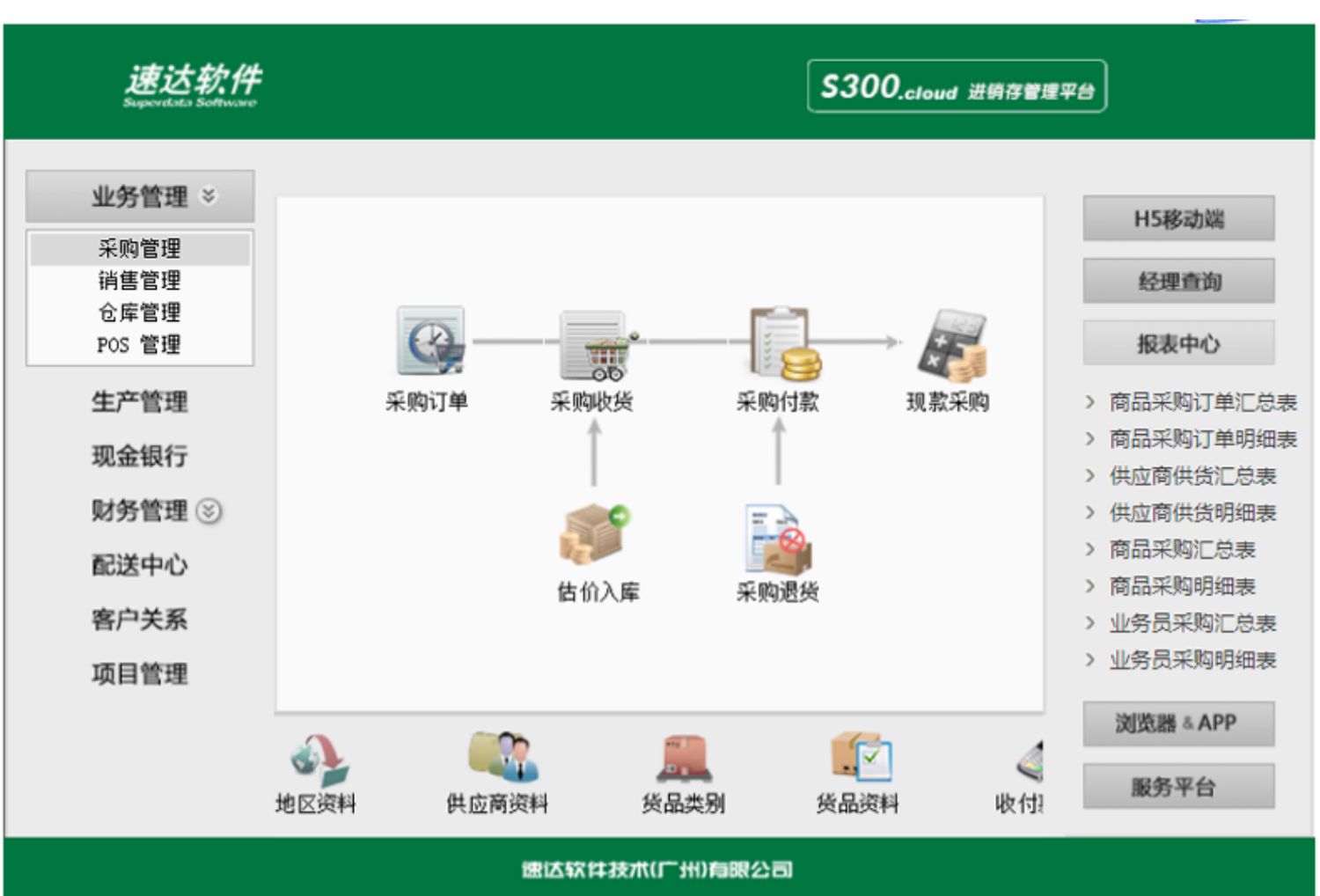Click the 货品资料 label text

pos(857,804)
